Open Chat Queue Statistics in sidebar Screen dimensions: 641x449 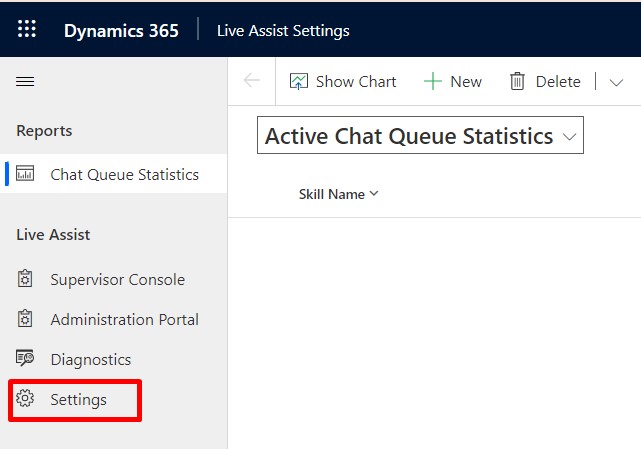(x=114, y=174)
